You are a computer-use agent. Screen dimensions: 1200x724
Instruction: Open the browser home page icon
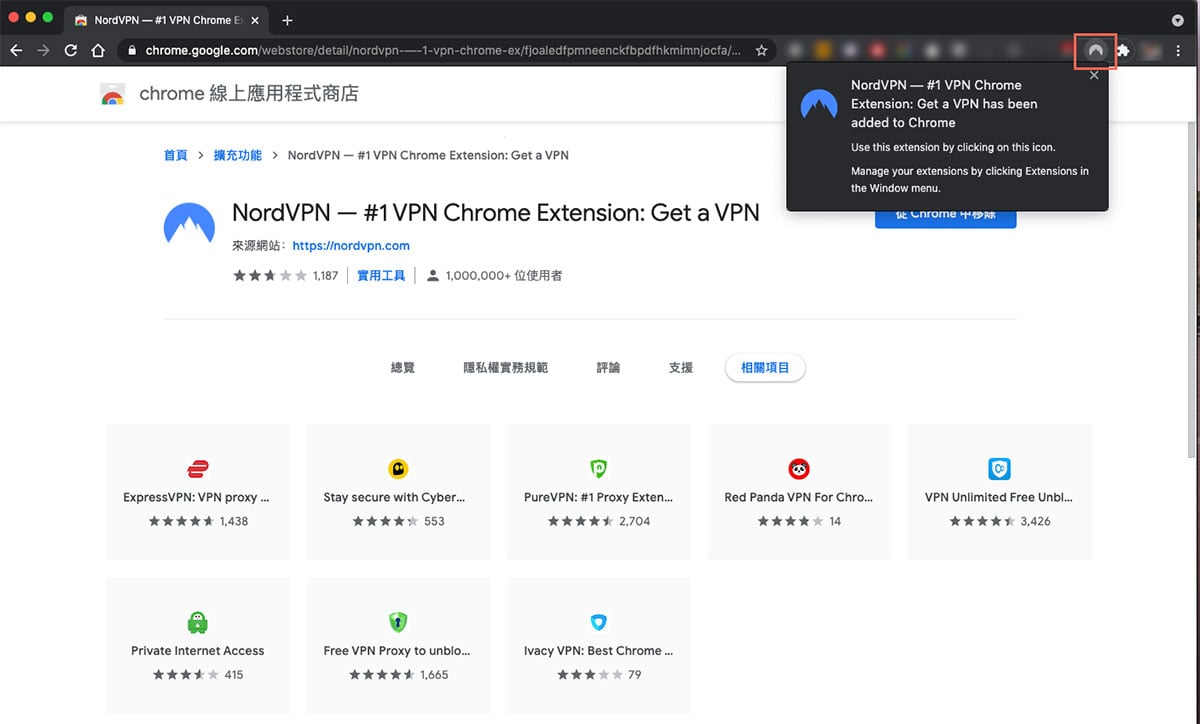pyautogui.click(x=98, y=50)
